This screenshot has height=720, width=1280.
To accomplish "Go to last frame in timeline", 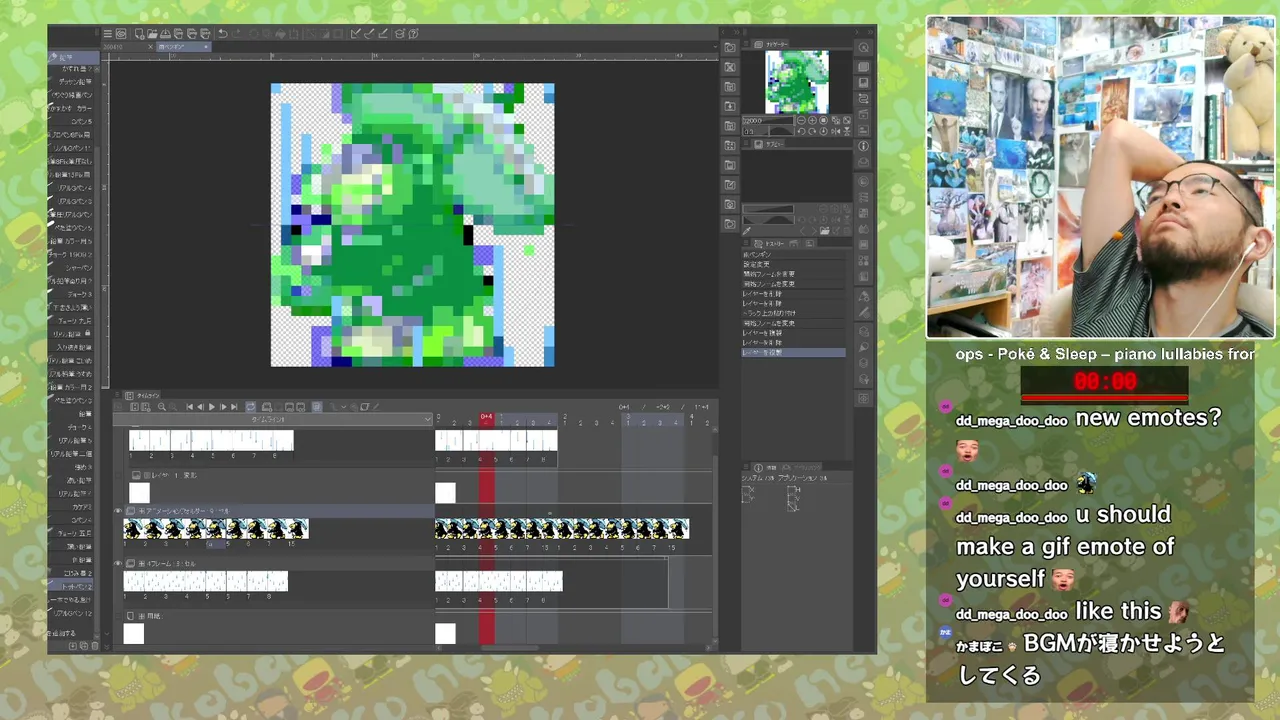I will tap(234, 407).
